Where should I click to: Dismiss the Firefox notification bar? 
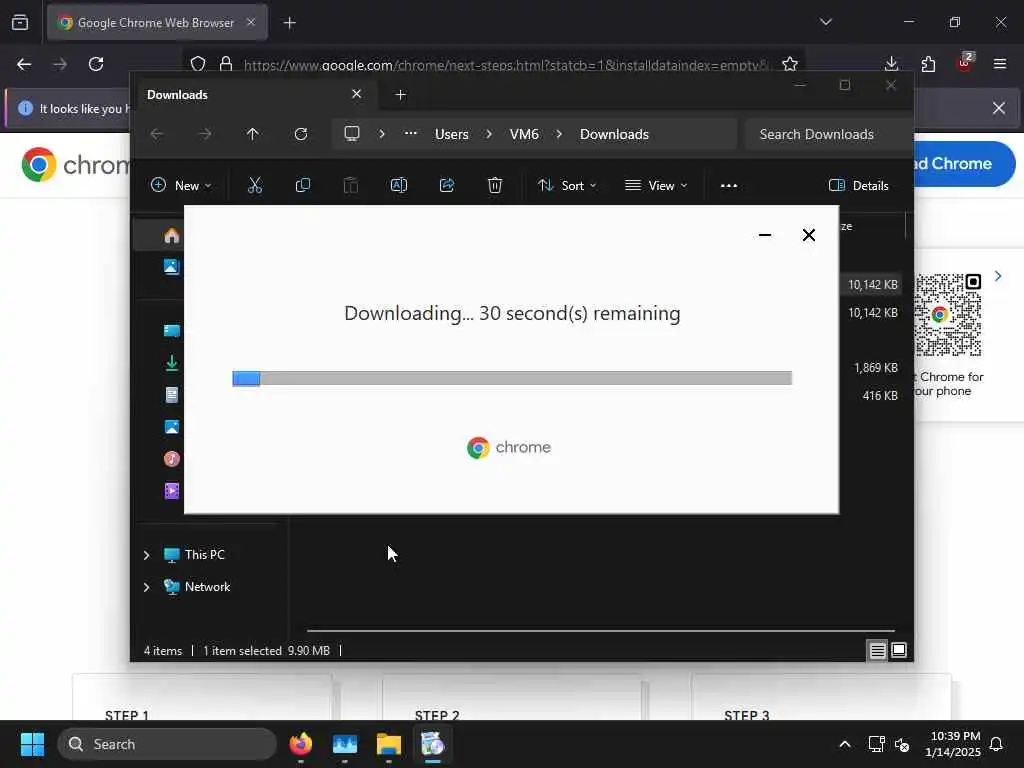pyautogui.click(x=999, y=108)
